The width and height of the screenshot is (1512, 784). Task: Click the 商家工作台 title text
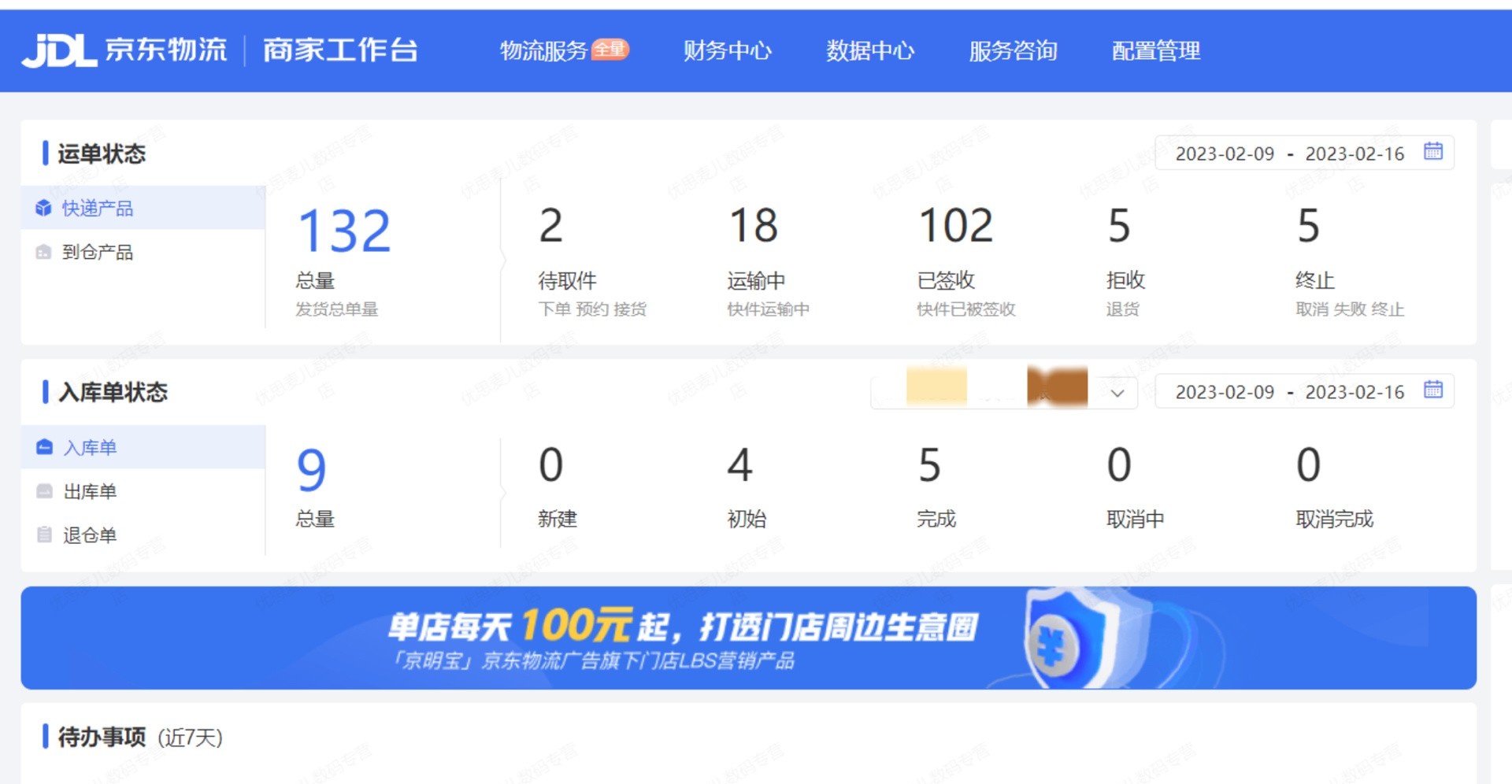click(x=339, y=50)
